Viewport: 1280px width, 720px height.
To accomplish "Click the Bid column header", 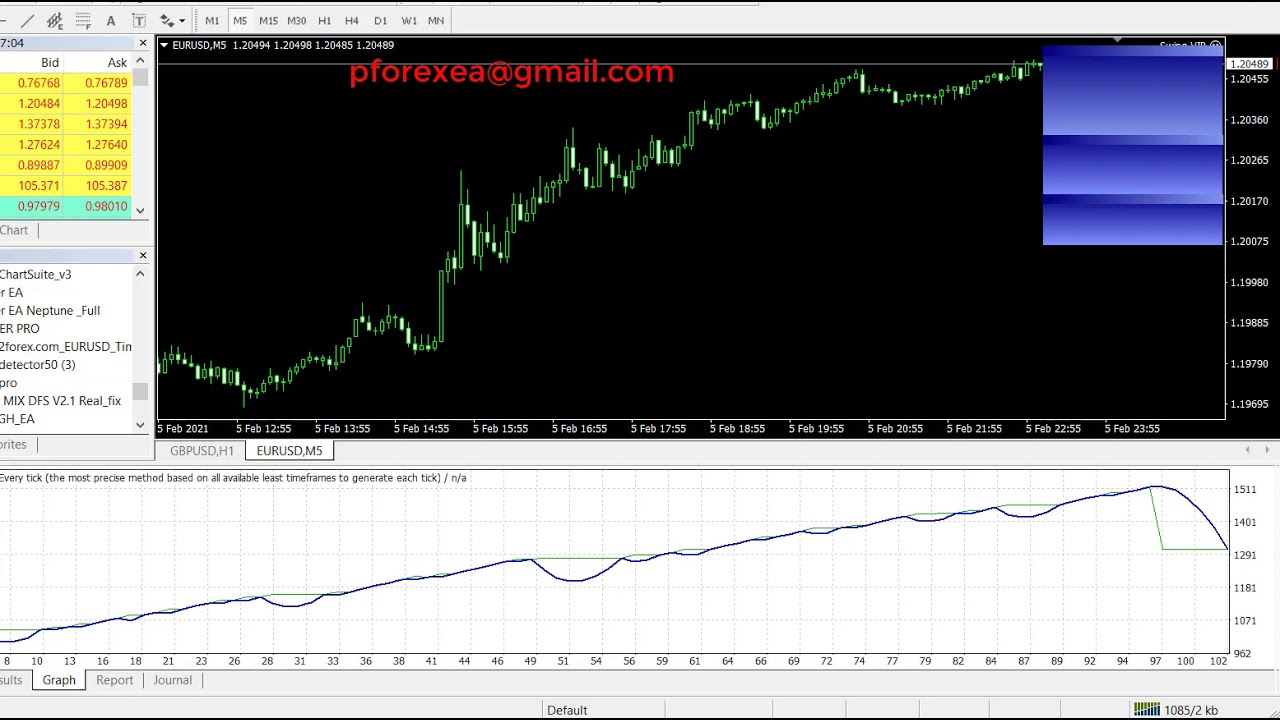I will [x=50, y=62].
